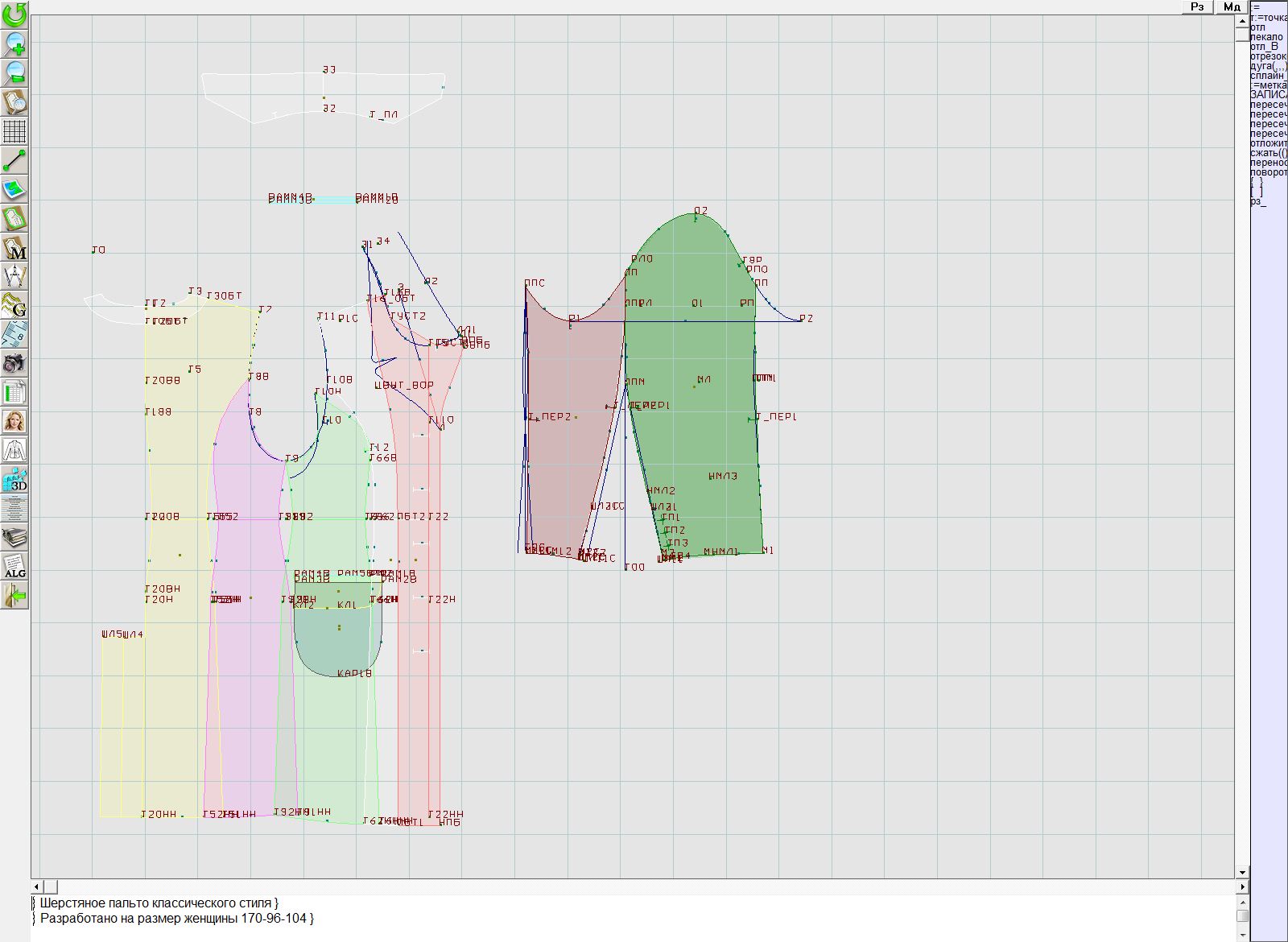
Task: Open the green spreadsheet table icon
Action: [x=14, y=392]
